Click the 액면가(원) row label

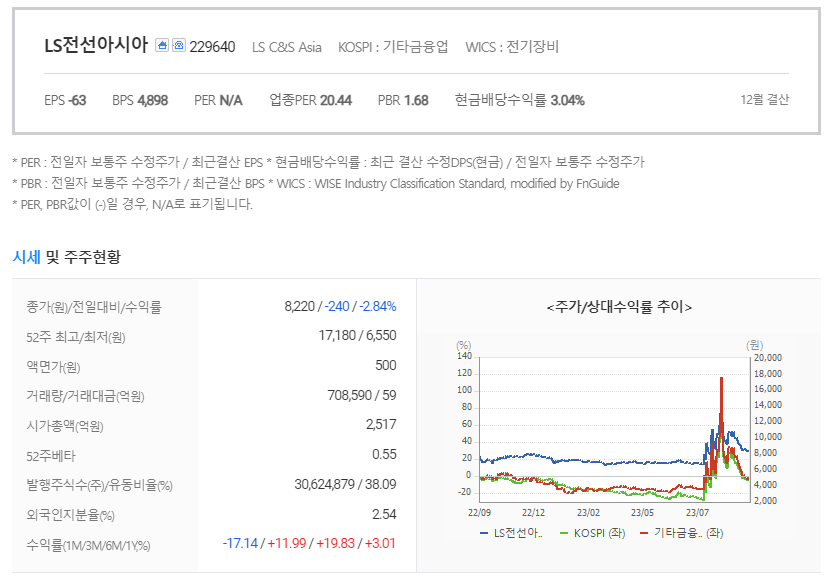click(53, 367)
